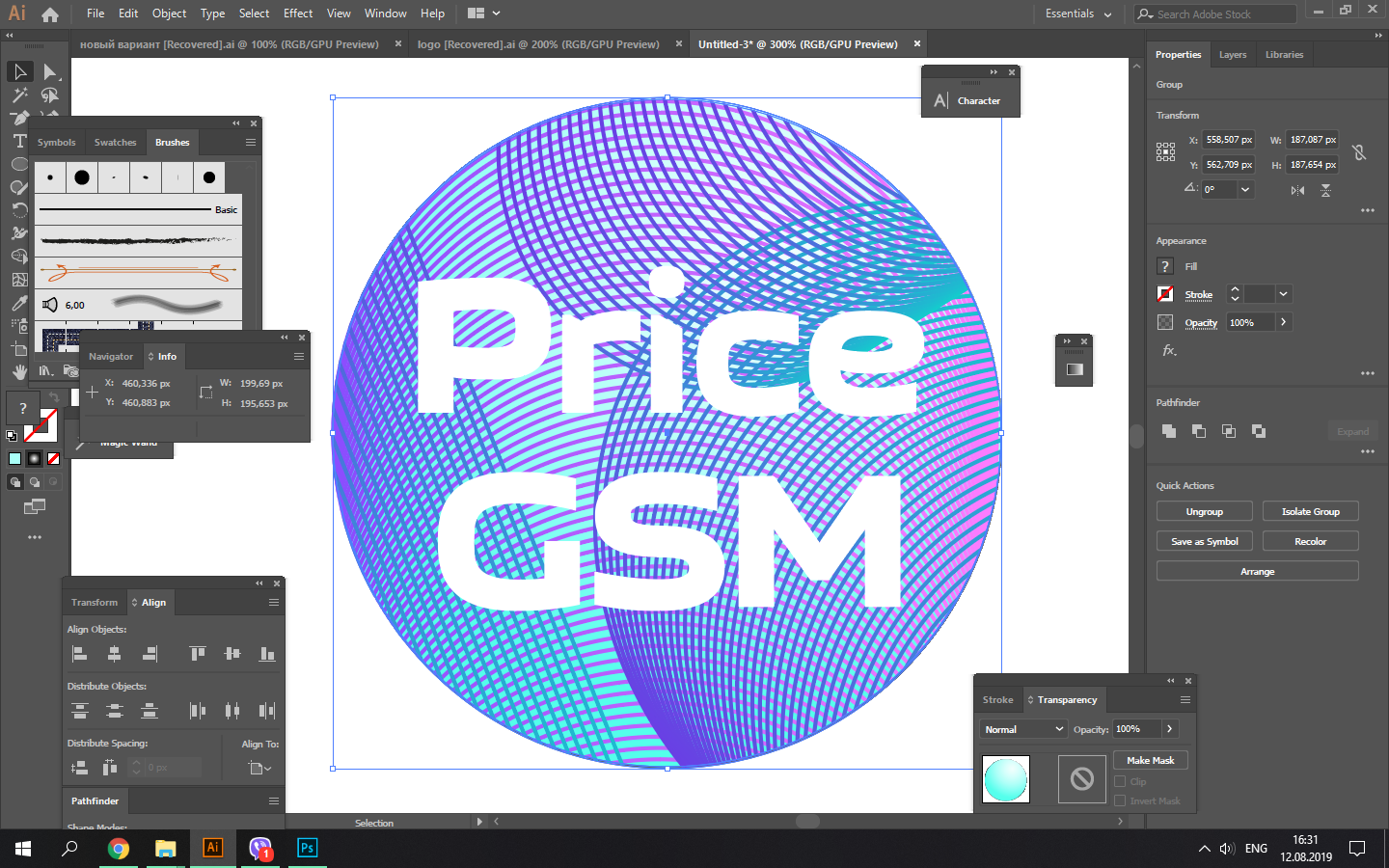Select the Direct Selection tool
This screenshot has height=868, width=1389.
[50, 72]
